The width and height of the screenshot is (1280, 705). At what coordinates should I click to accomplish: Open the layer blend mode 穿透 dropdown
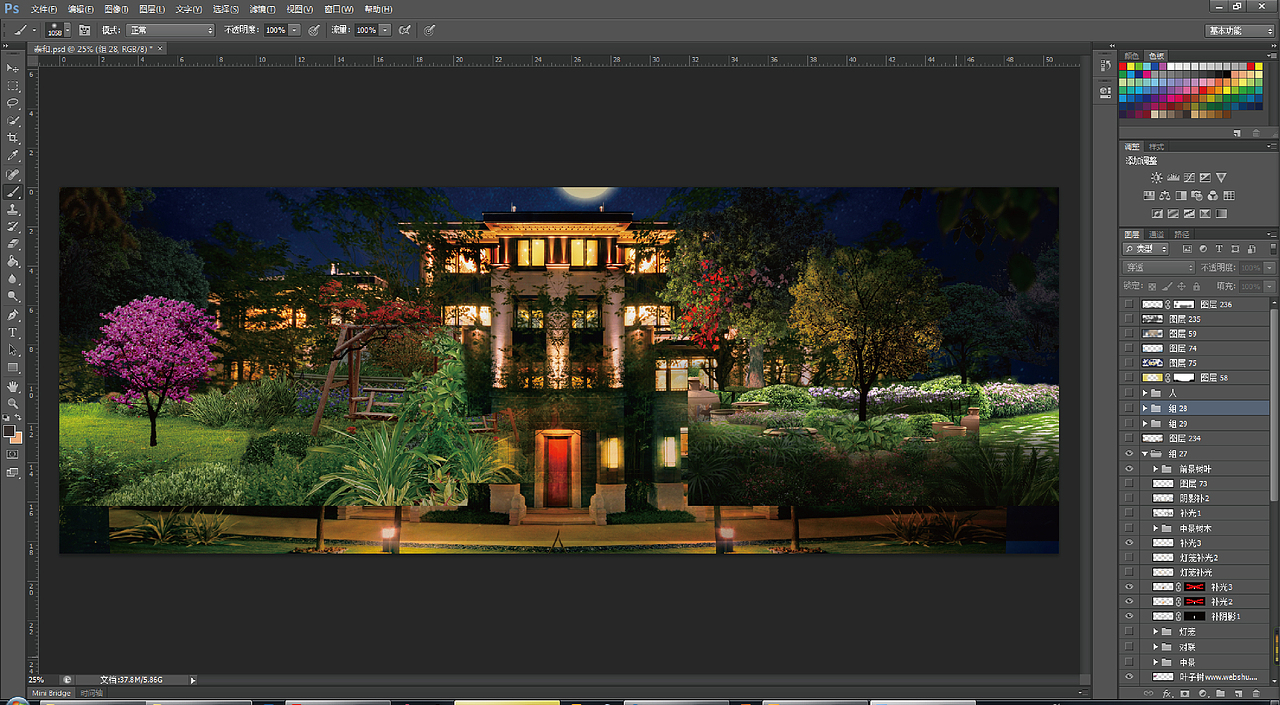1158,268
